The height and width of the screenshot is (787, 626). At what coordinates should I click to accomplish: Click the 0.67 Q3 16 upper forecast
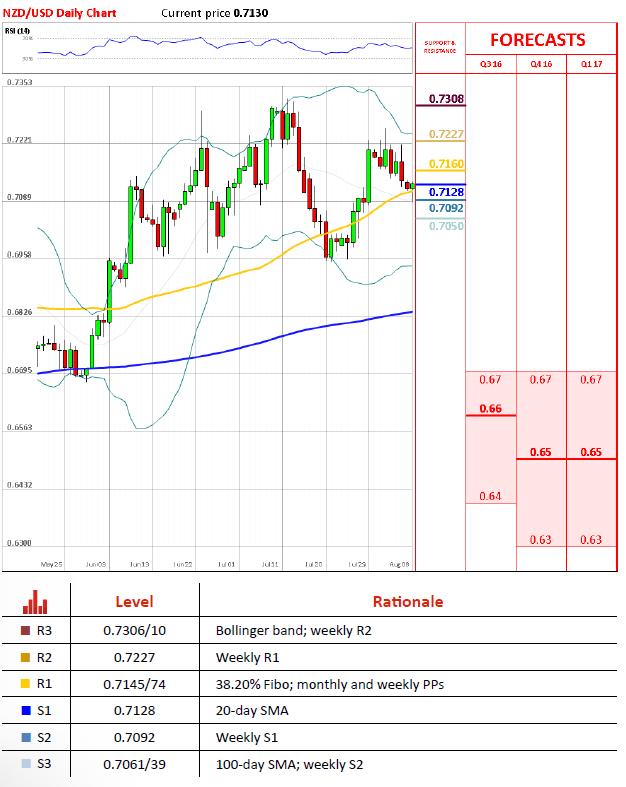[x=490, y=380]
